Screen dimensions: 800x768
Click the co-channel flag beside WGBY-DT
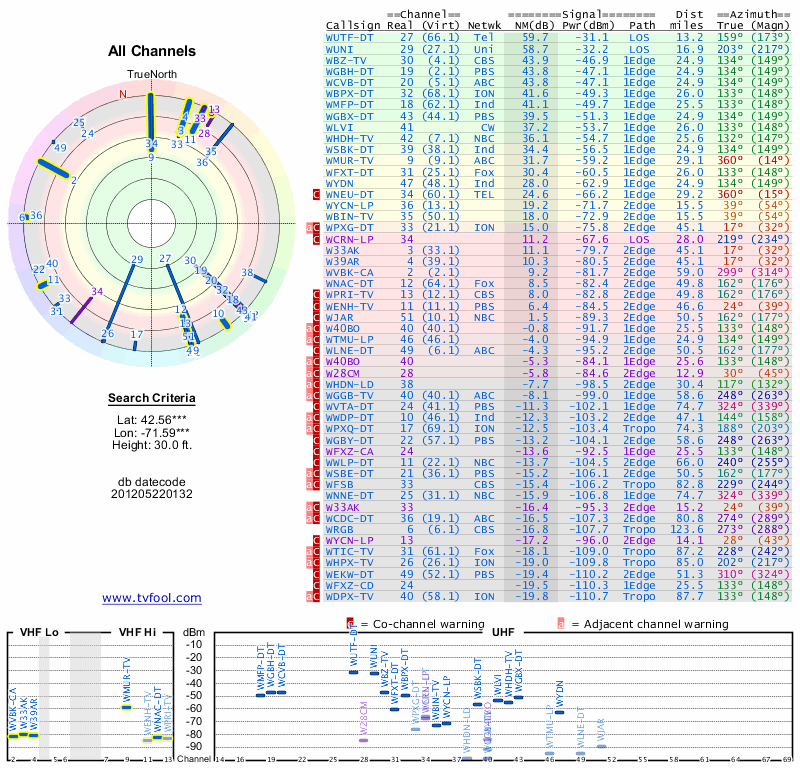pyautogui.click(x=316, y=440)
